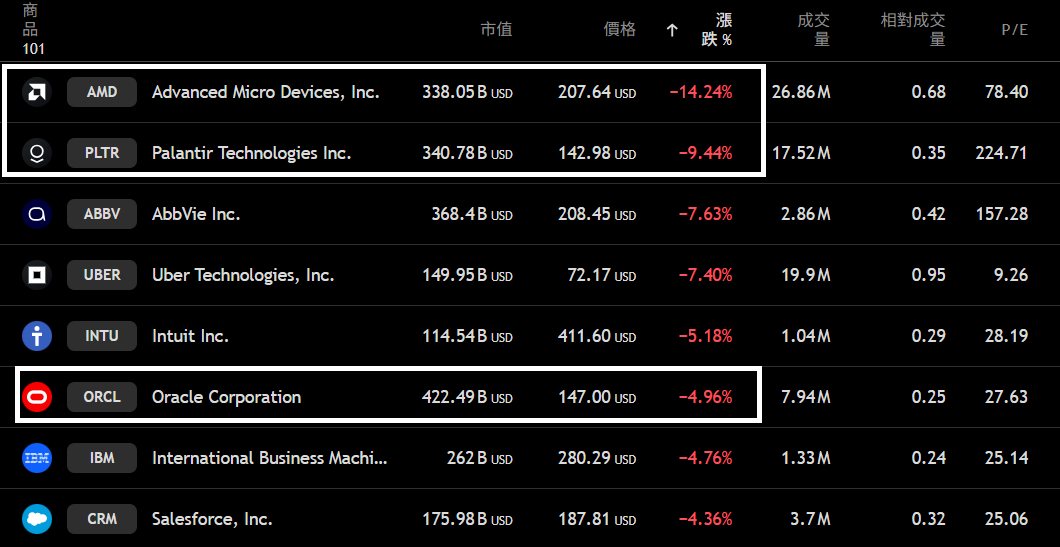Sort by the 價格 column header
Viewport: 1060px width, 547px height.
click(x=620, y=30)
